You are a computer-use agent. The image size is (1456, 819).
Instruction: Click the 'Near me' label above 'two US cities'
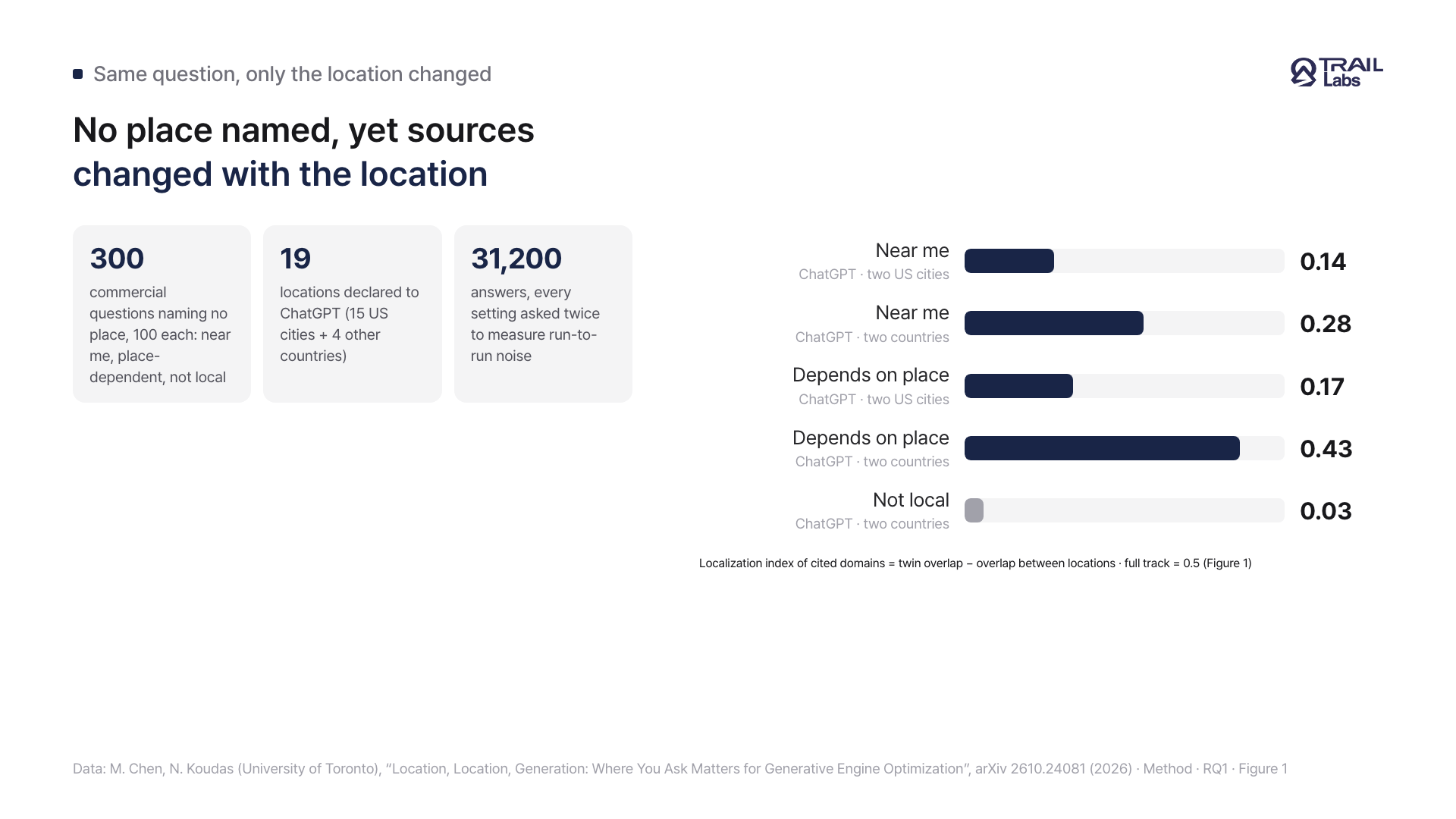[x=912, y=250]
